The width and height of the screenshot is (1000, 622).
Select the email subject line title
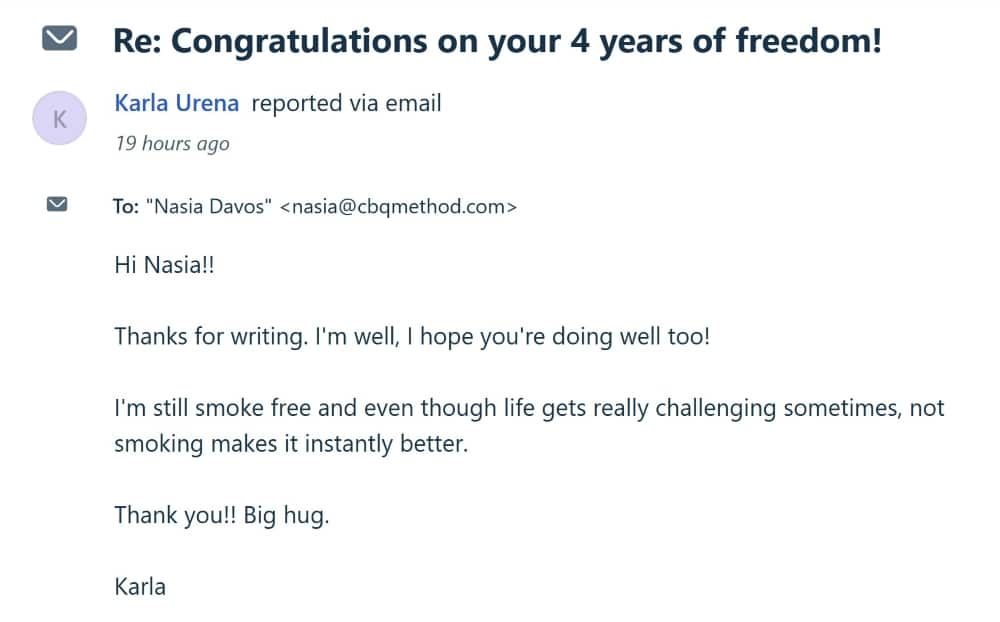[x=497, y=40]
